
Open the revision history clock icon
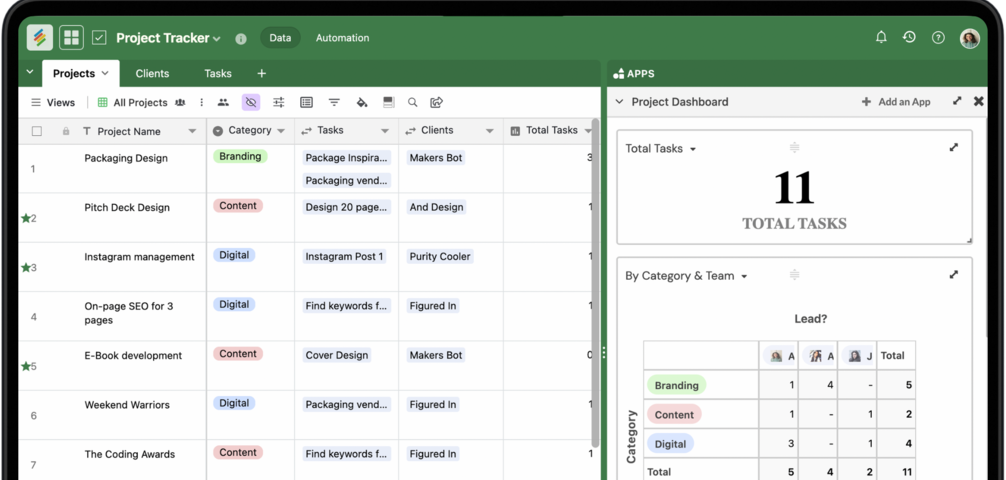909,37
